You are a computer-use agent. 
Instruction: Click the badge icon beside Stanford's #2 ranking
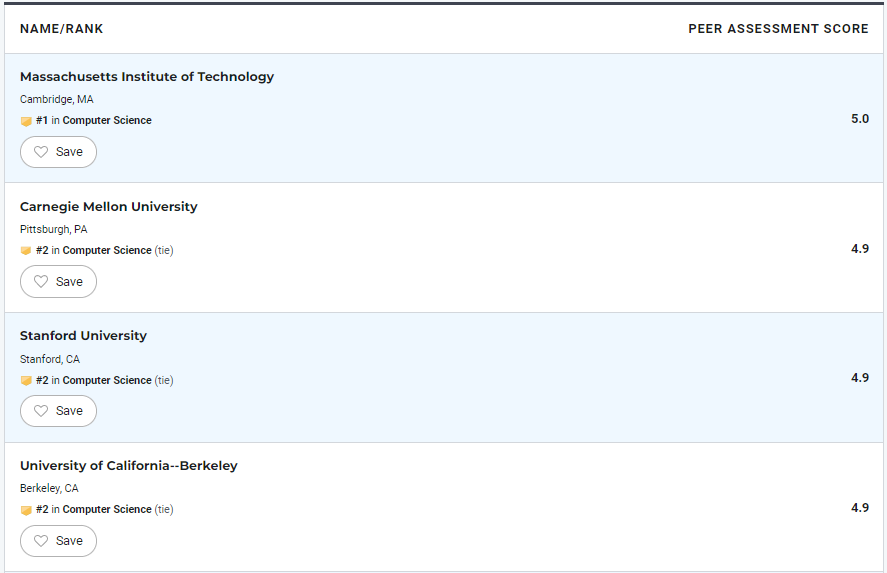coord(26,381)
